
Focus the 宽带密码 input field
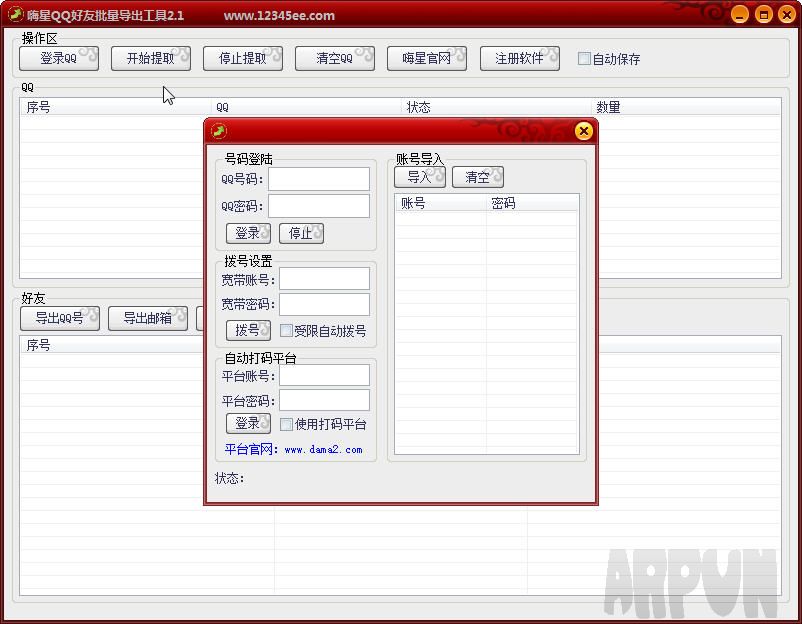pyautogui.click(x=324, y=304)
